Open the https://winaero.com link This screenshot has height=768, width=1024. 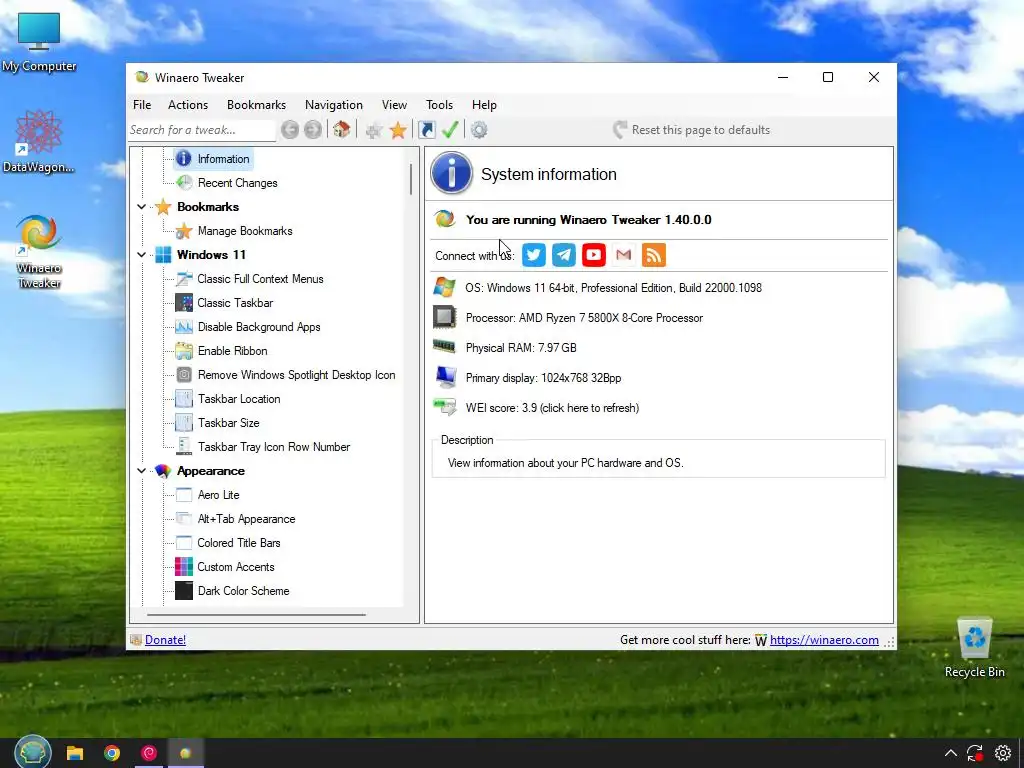click(x=824, y=640)
